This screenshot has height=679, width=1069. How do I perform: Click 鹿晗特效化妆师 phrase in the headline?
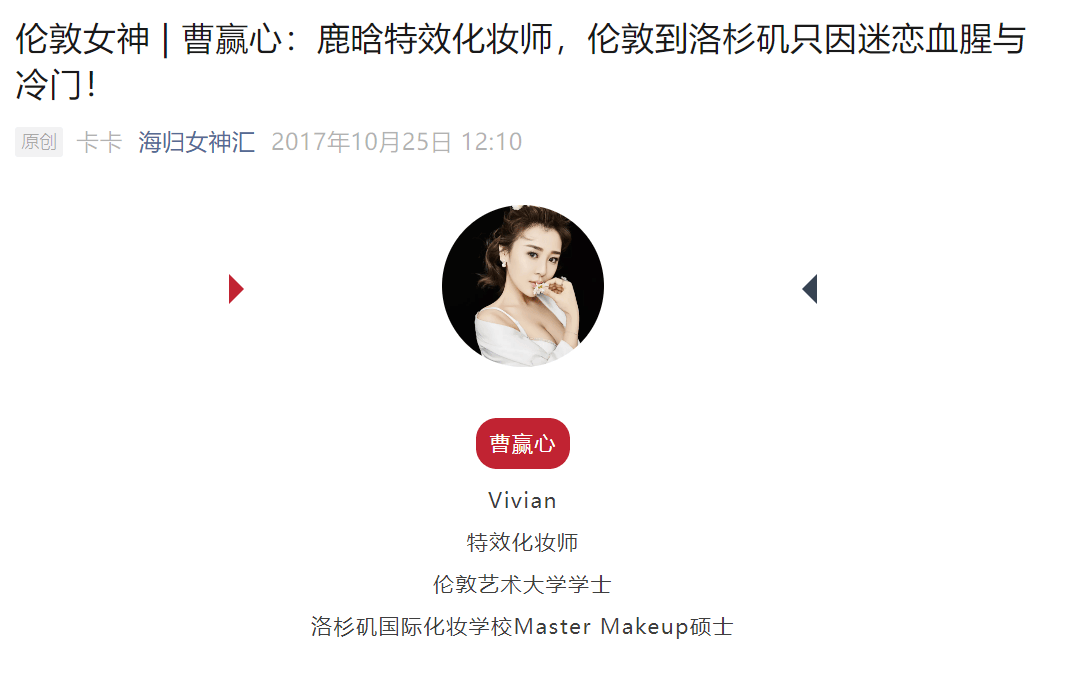pyautogui.click(x=435, y=39)
